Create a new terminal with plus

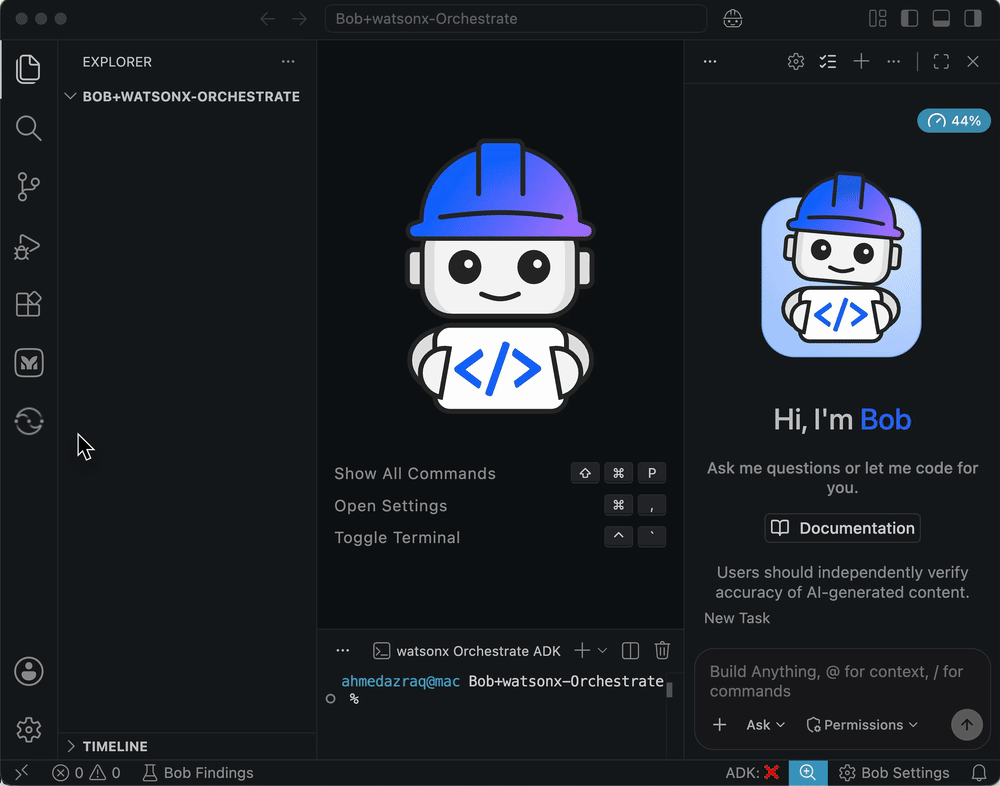582,651
